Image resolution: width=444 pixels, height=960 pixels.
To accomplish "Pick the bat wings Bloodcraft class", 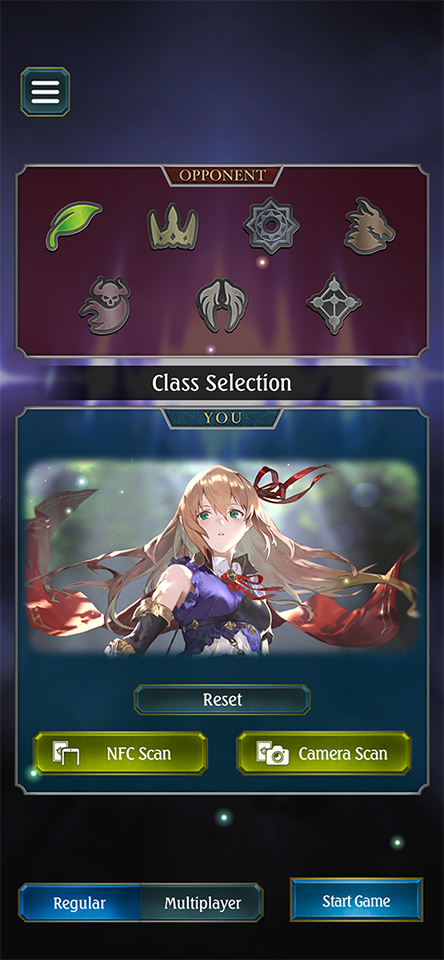I will (x=222, y=305).
